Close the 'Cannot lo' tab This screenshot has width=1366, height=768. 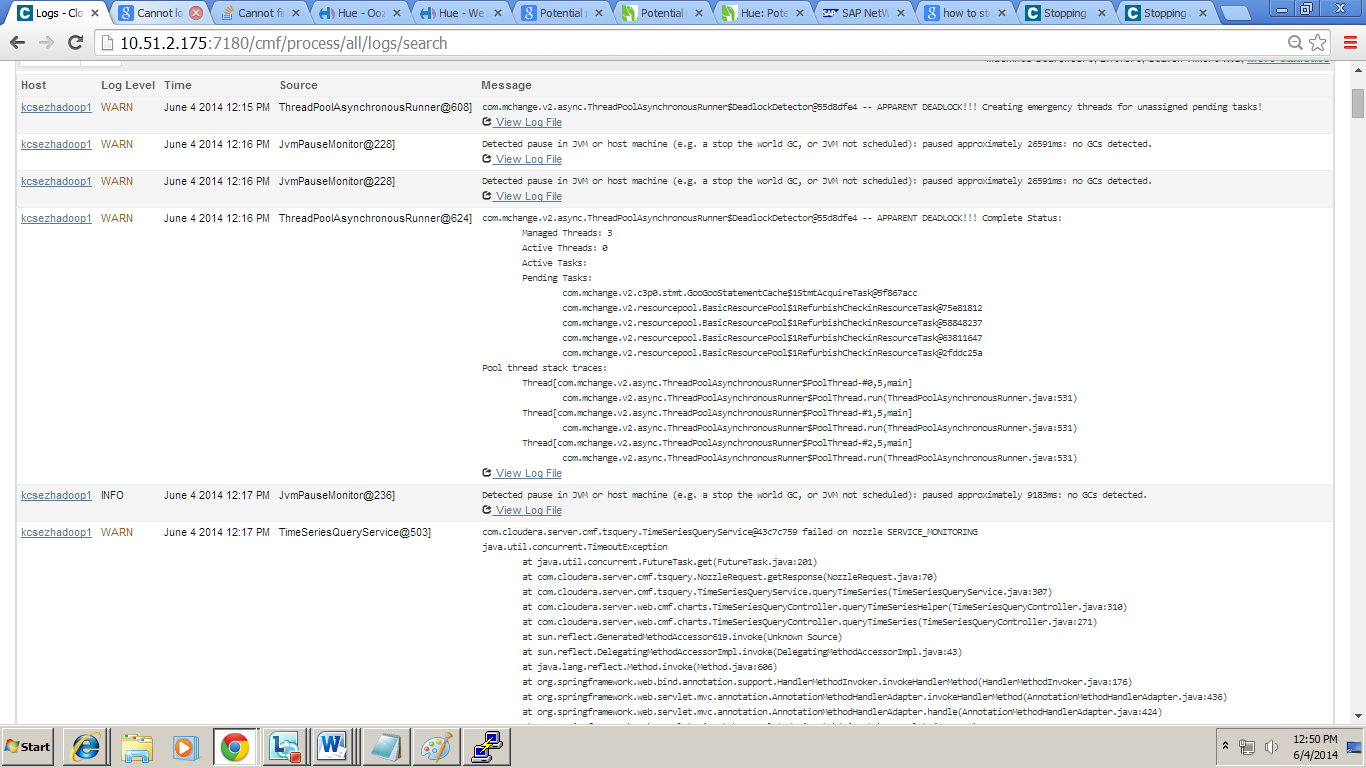(196, 13)
